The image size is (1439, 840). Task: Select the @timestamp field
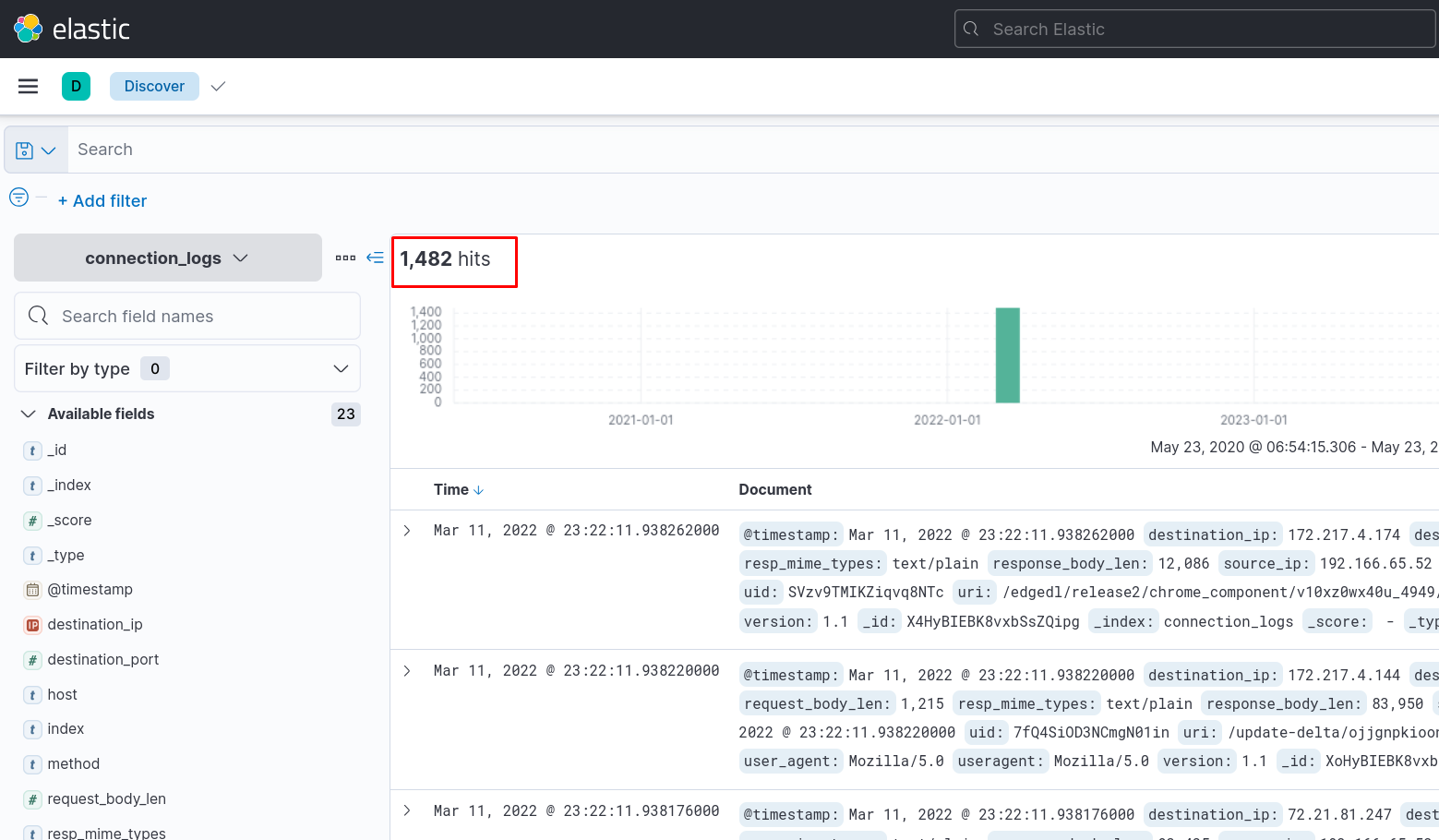pos(90,589)
